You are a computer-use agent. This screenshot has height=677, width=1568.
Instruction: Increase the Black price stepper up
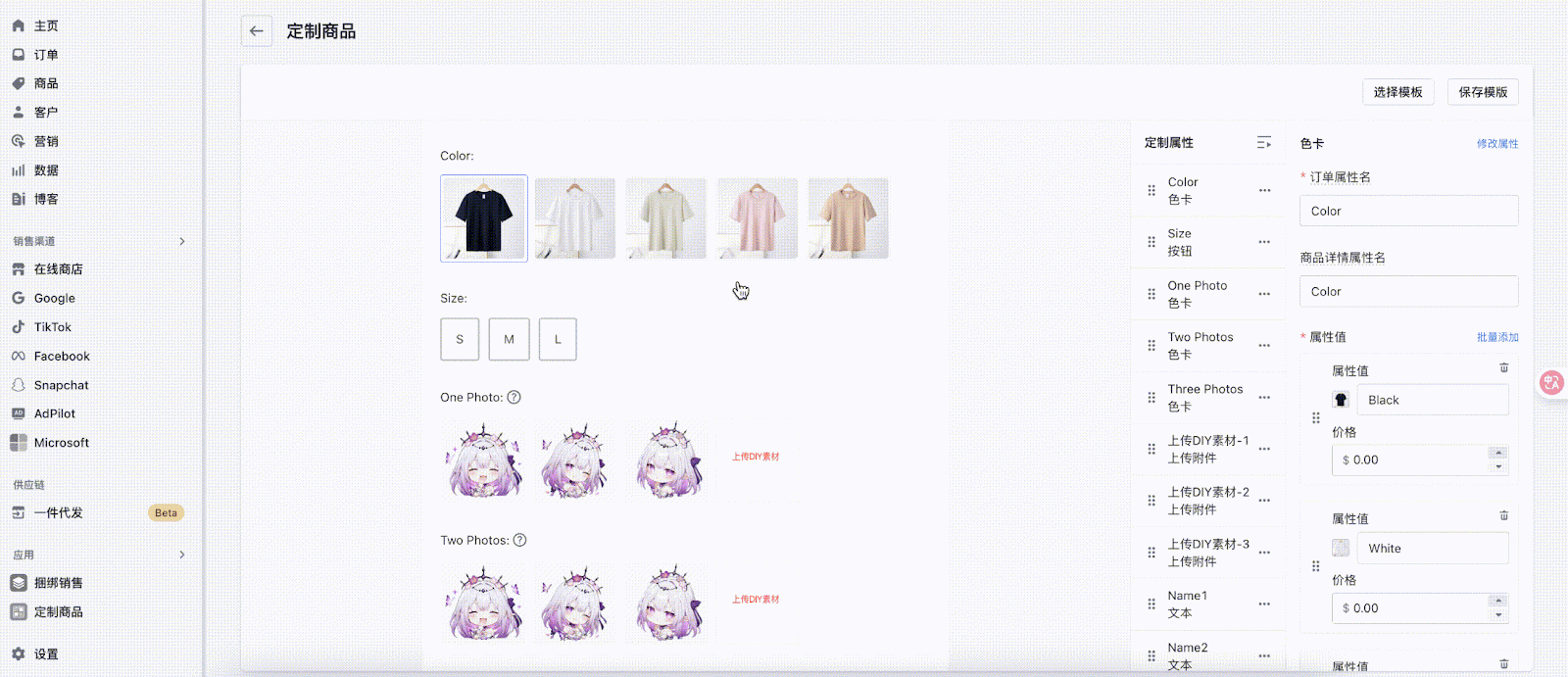pyautogui.click(x=1498, y=453)
